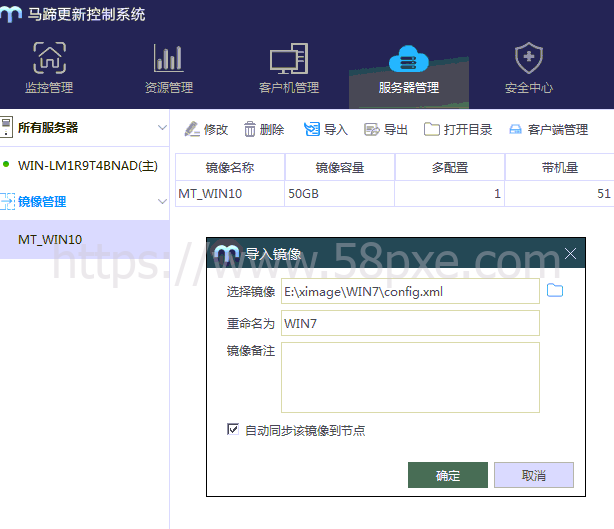Screen dimensions: 614x529
Task: Go to 安全中心 security center
Action: tap(529, 68)
